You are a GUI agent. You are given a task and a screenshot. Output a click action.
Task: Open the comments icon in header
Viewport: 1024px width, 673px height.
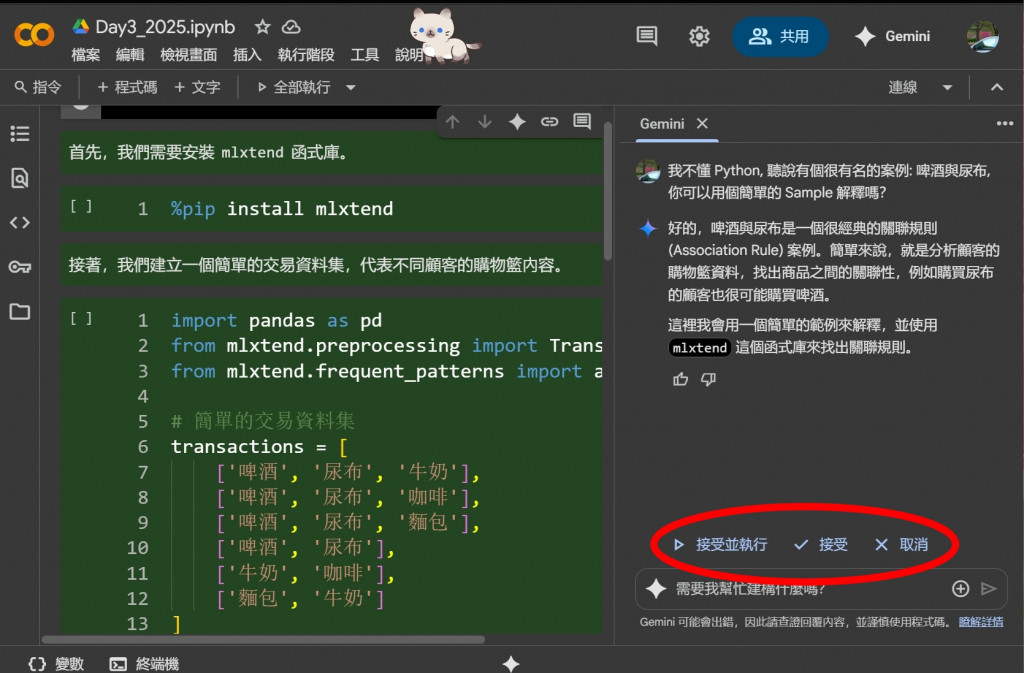click(647, 36)
